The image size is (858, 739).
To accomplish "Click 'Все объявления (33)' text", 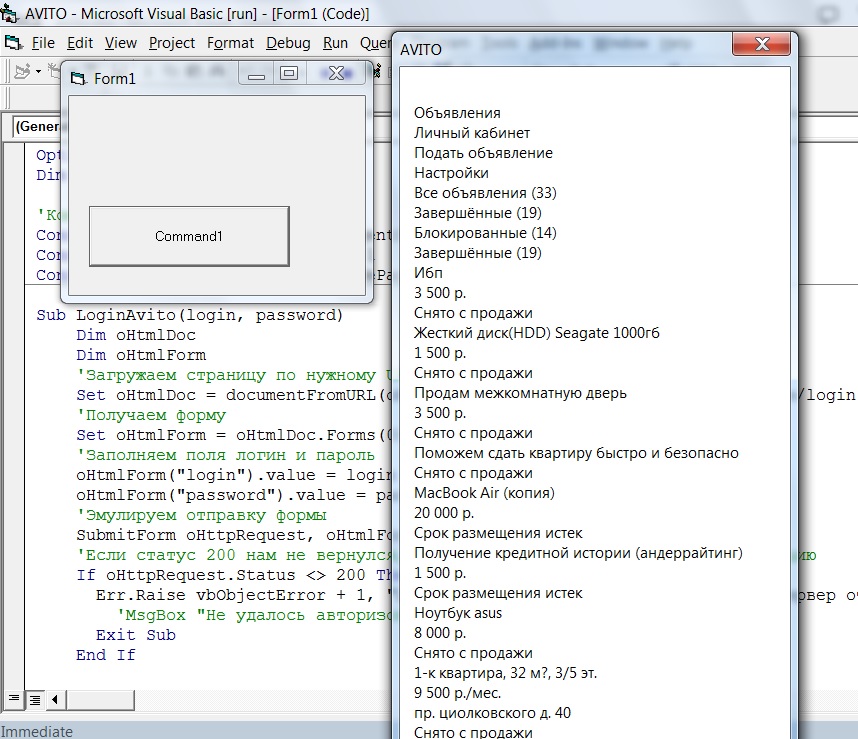I will click(485, 193).
